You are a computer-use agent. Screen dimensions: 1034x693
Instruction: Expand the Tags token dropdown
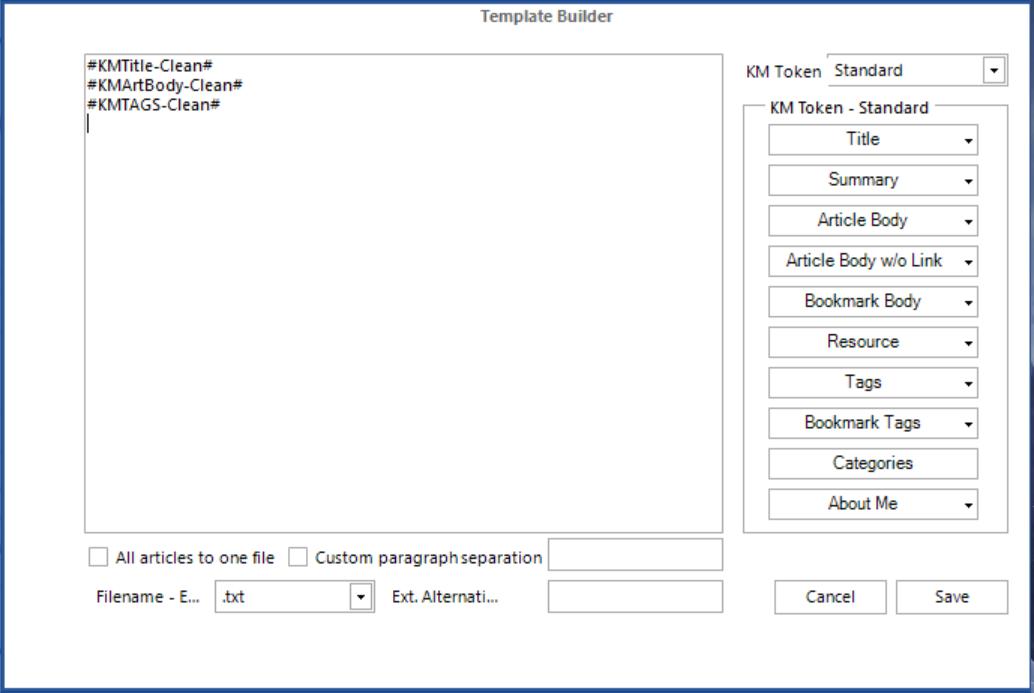click(872, 382)
